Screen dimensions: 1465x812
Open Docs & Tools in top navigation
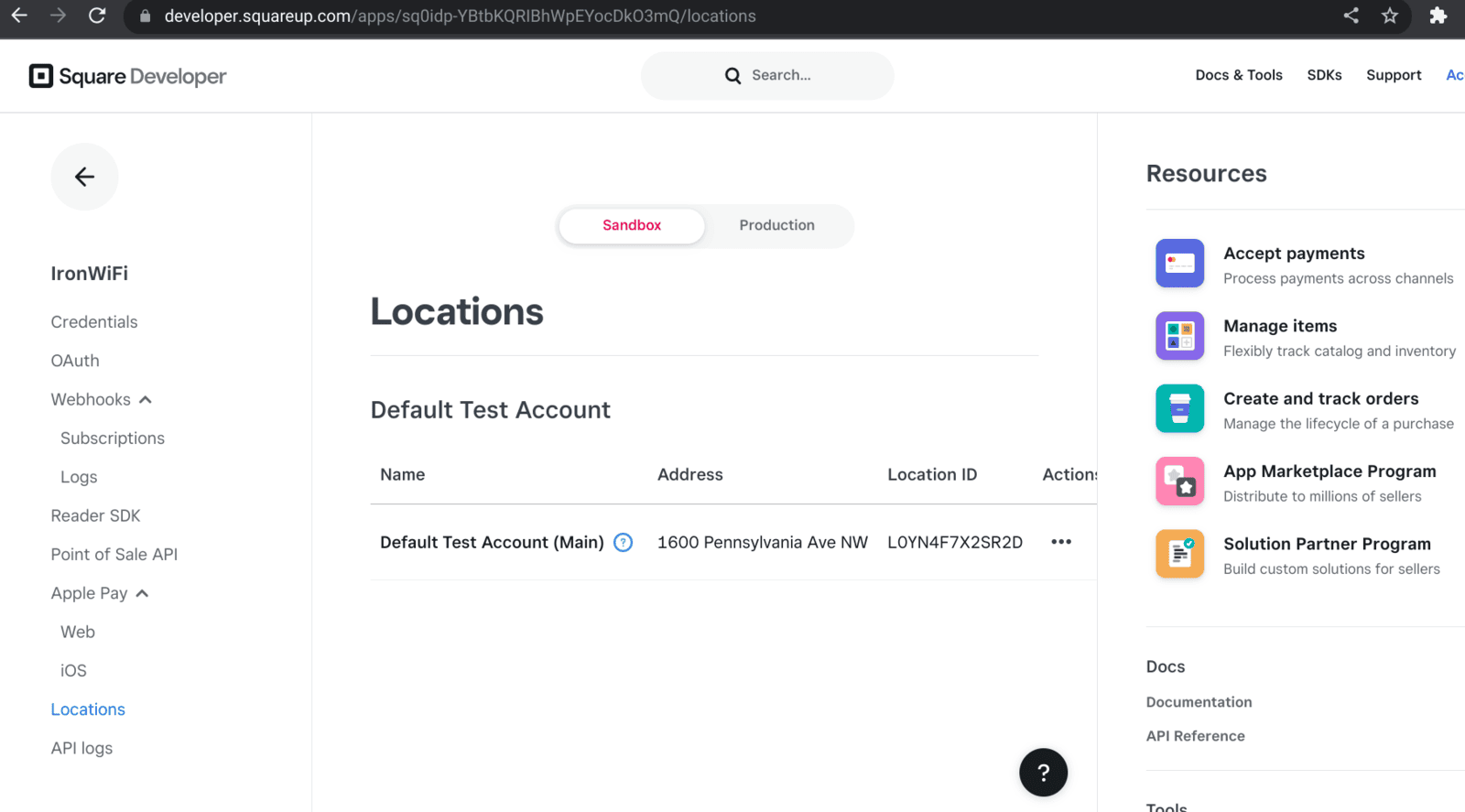pyautogui.click(x=1239, y=75)
